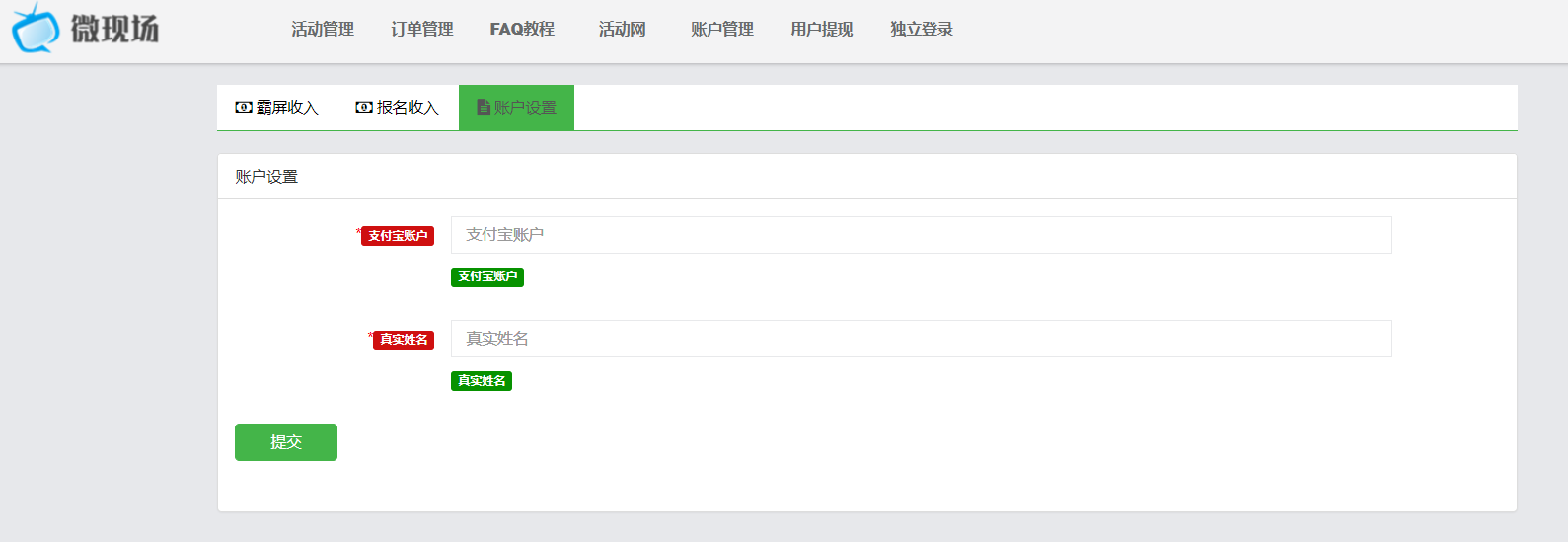1568x542 pixels.
Task: Select the green 账户设置 tab
Action: tap(516, 108)
